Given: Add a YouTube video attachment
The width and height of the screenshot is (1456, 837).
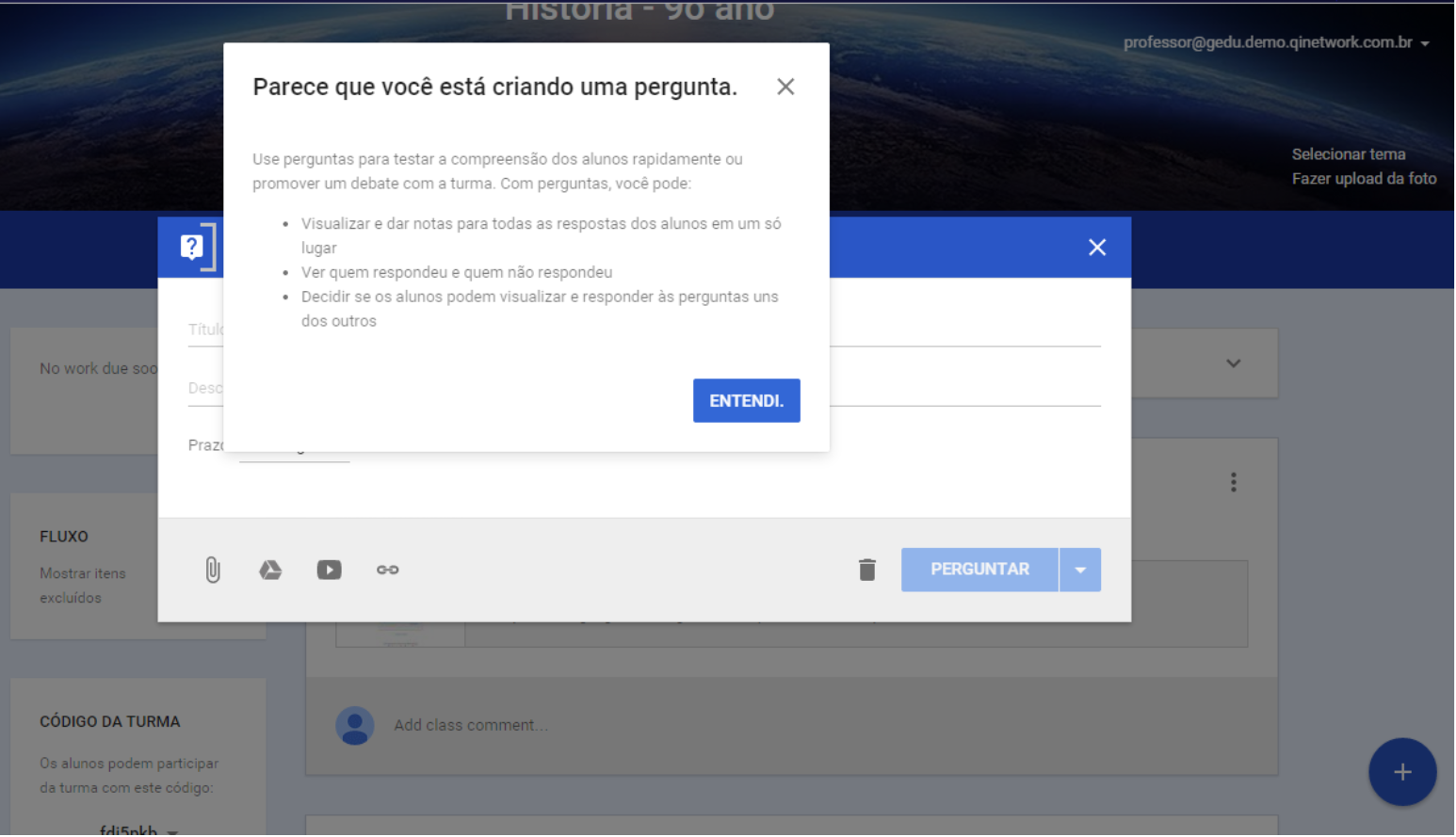Looking at the screenshot, I should coord(329,570).
